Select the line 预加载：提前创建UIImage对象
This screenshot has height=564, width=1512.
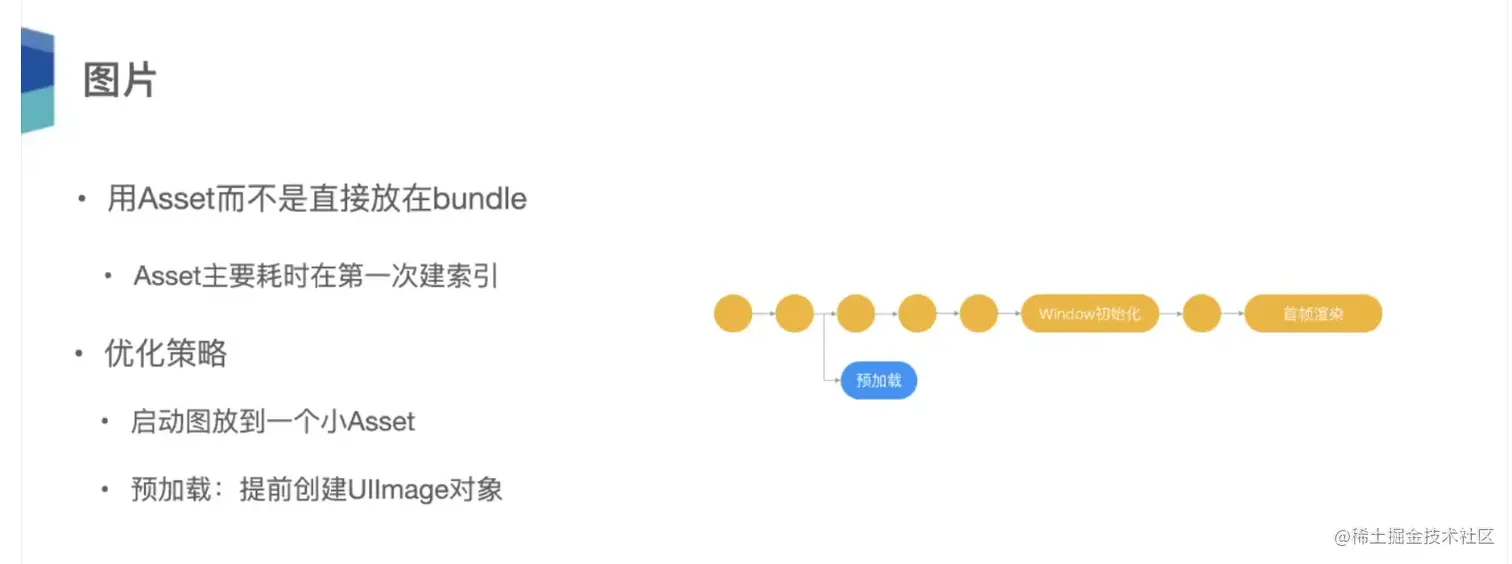pos(317,490)
